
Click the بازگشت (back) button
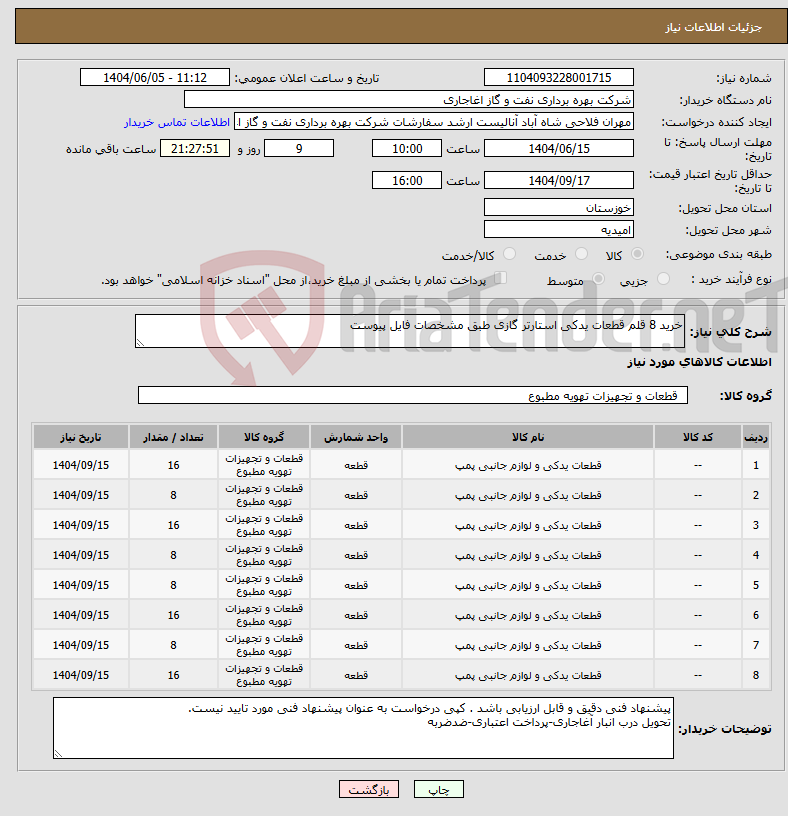(368, 789)
